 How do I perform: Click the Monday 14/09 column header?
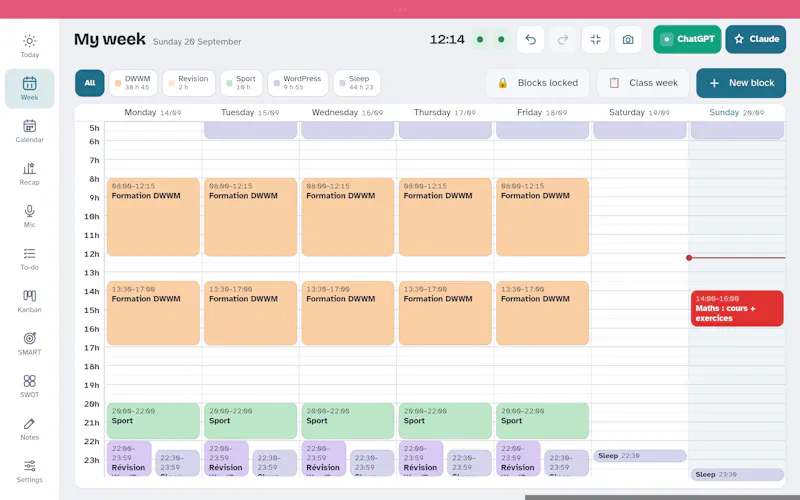153,112
